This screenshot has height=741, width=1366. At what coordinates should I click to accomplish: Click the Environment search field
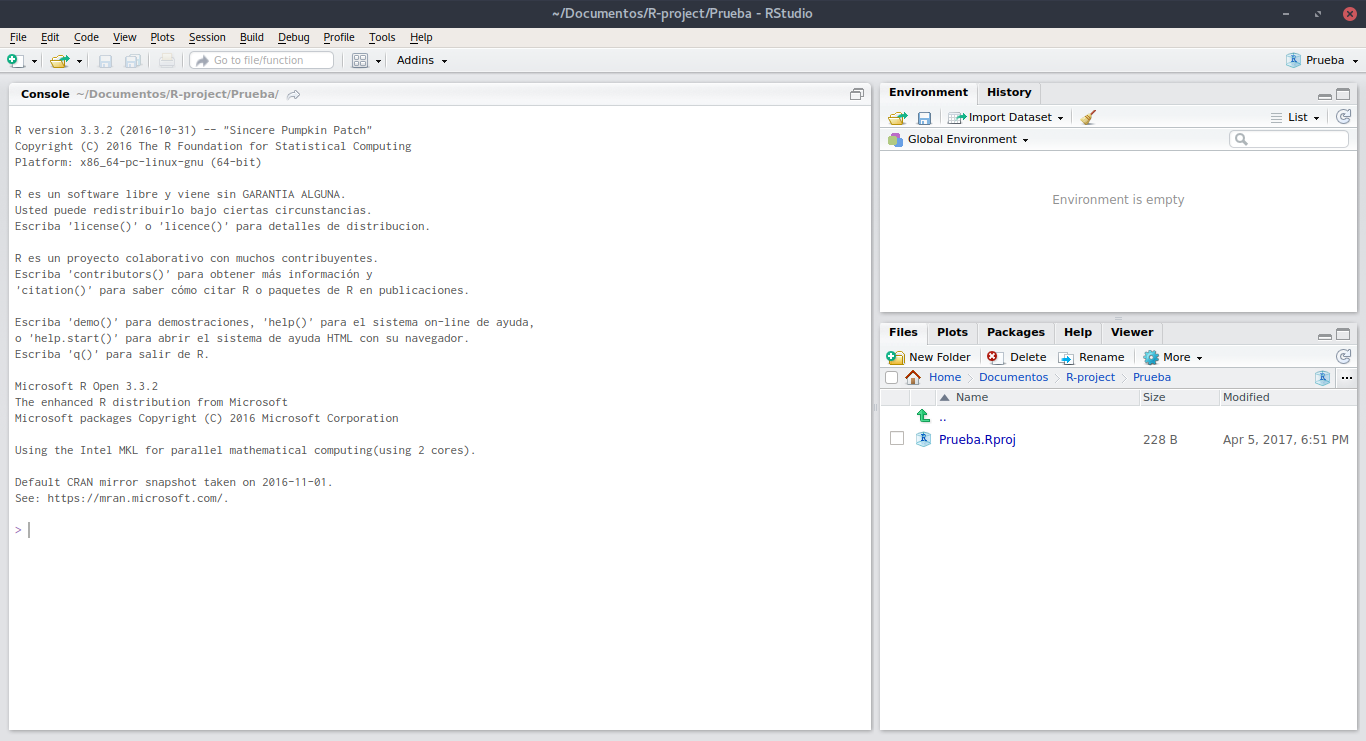click(x=1289, y=139)
